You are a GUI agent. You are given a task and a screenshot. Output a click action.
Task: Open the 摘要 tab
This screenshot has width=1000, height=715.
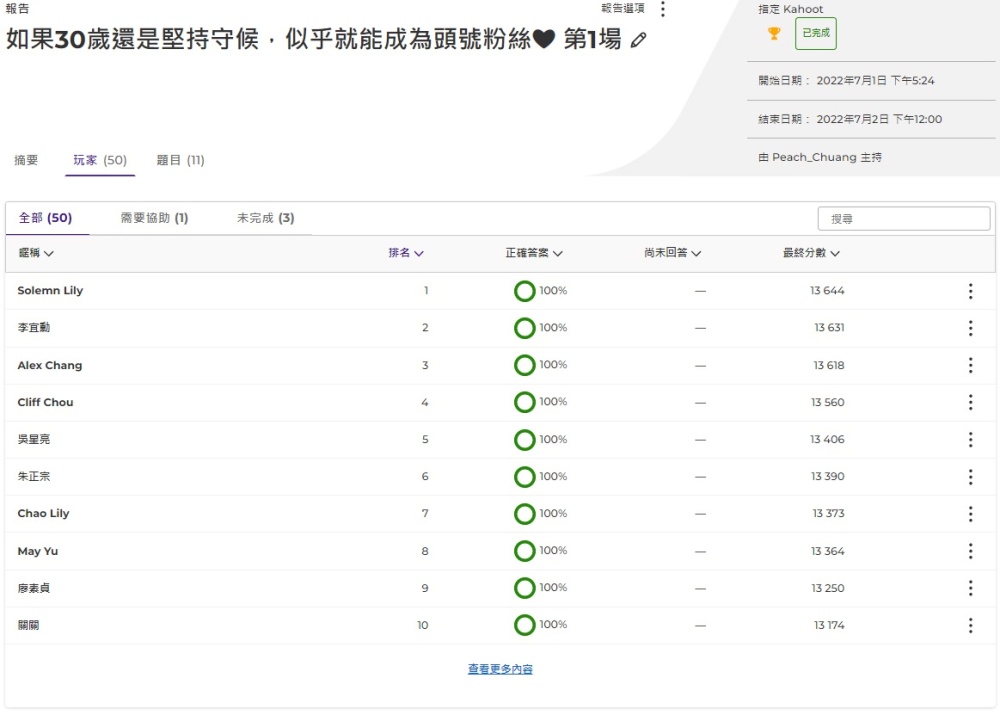(x=26, y=159)
